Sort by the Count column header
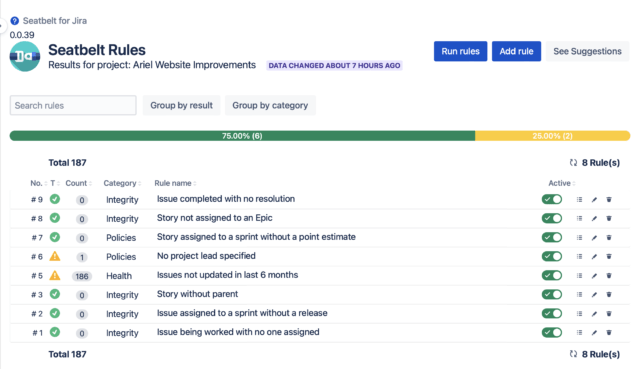This screenshot has height=369, width=640. tap(78, 183)
